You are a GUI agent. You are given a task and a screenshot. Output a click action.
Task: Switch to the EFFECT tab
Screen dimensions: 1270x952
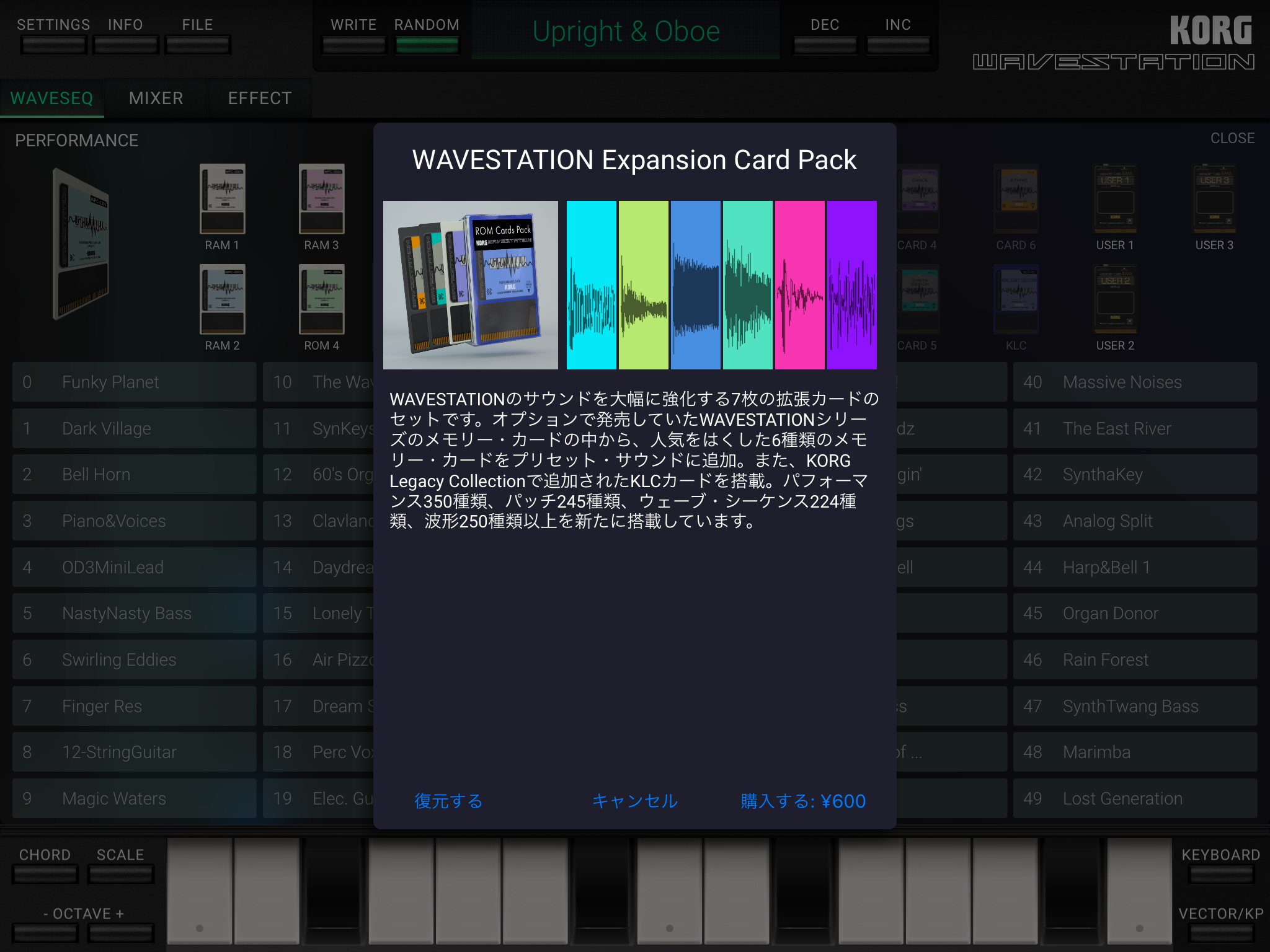pyautogui.click(x=260, y=98)
